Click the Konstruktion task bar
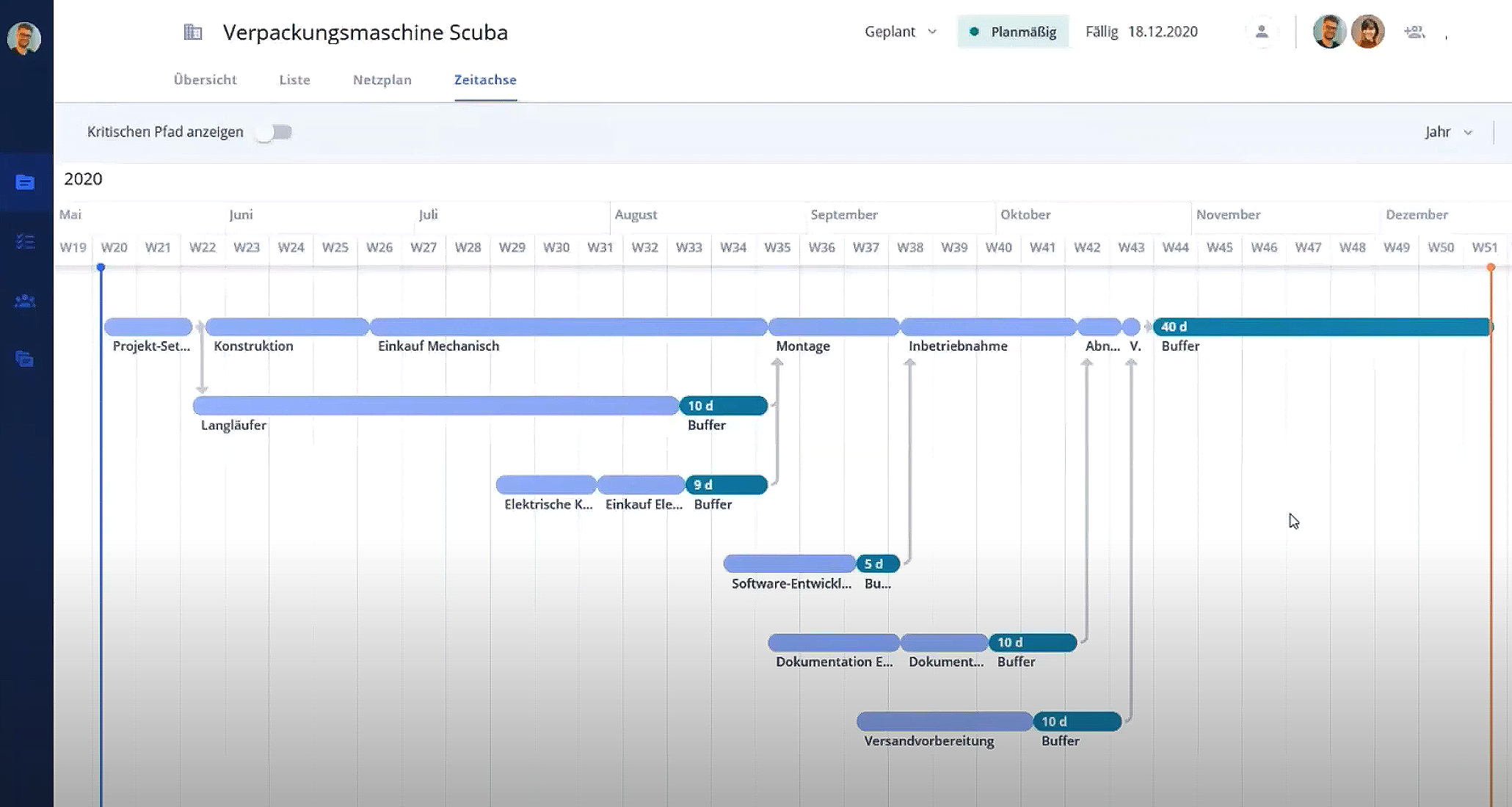Screen dimensions: 1512x807 [x=286, y=326]
